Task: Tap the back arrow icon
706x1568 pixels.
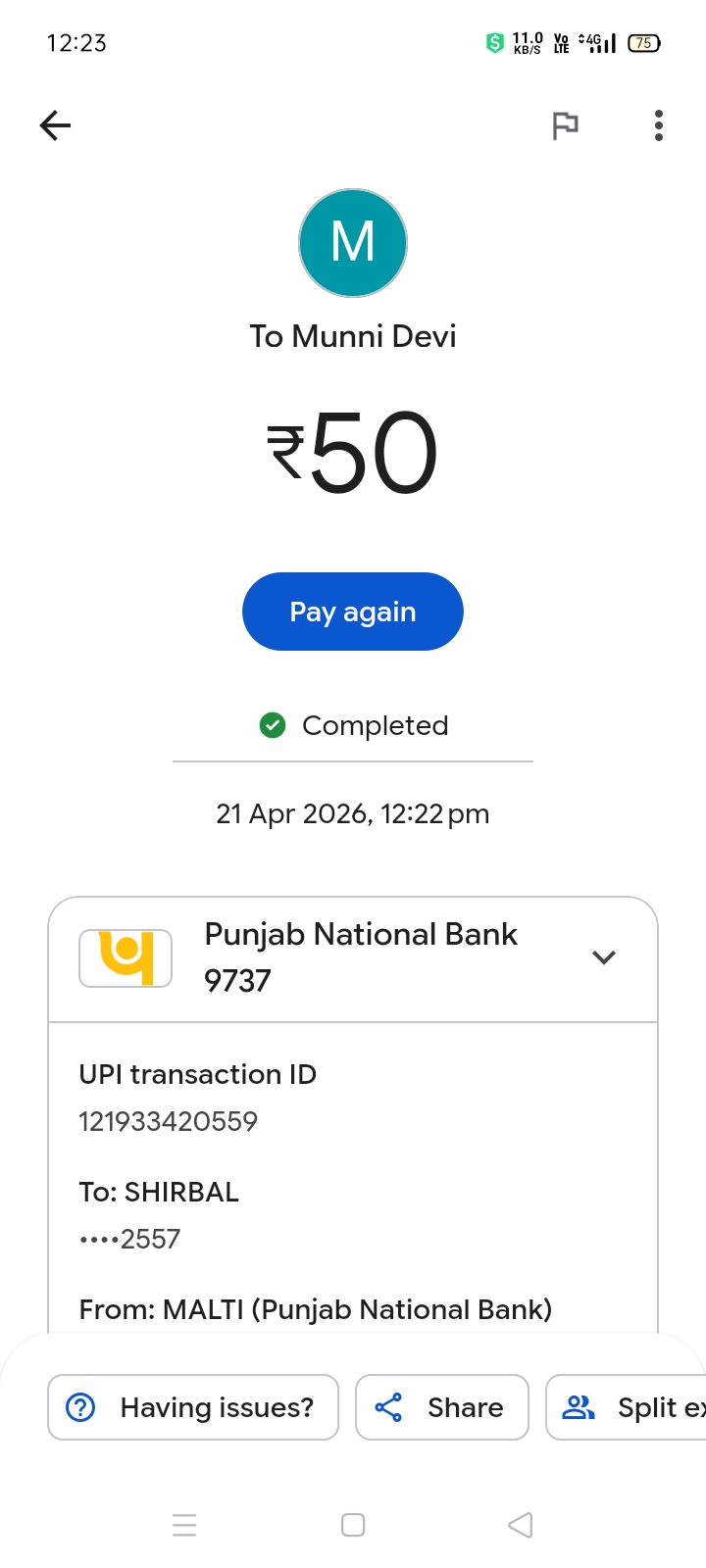Action: click(x=56, y=125)
